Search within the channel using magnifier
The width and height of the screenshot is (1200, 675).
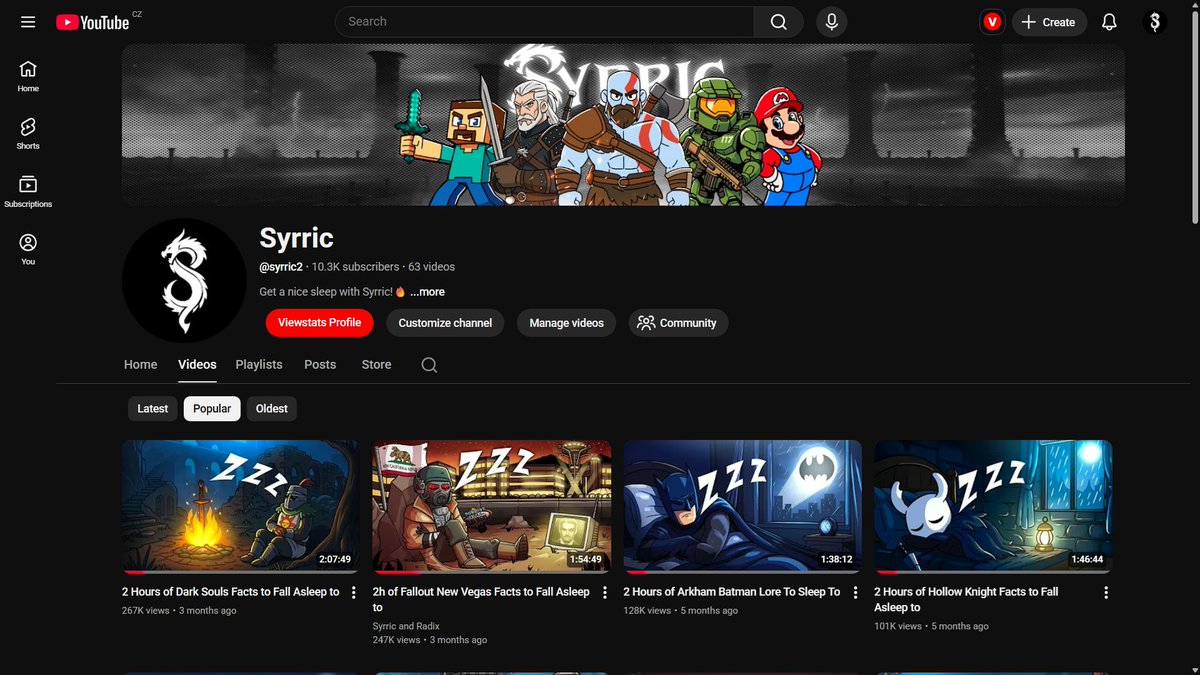429,365
